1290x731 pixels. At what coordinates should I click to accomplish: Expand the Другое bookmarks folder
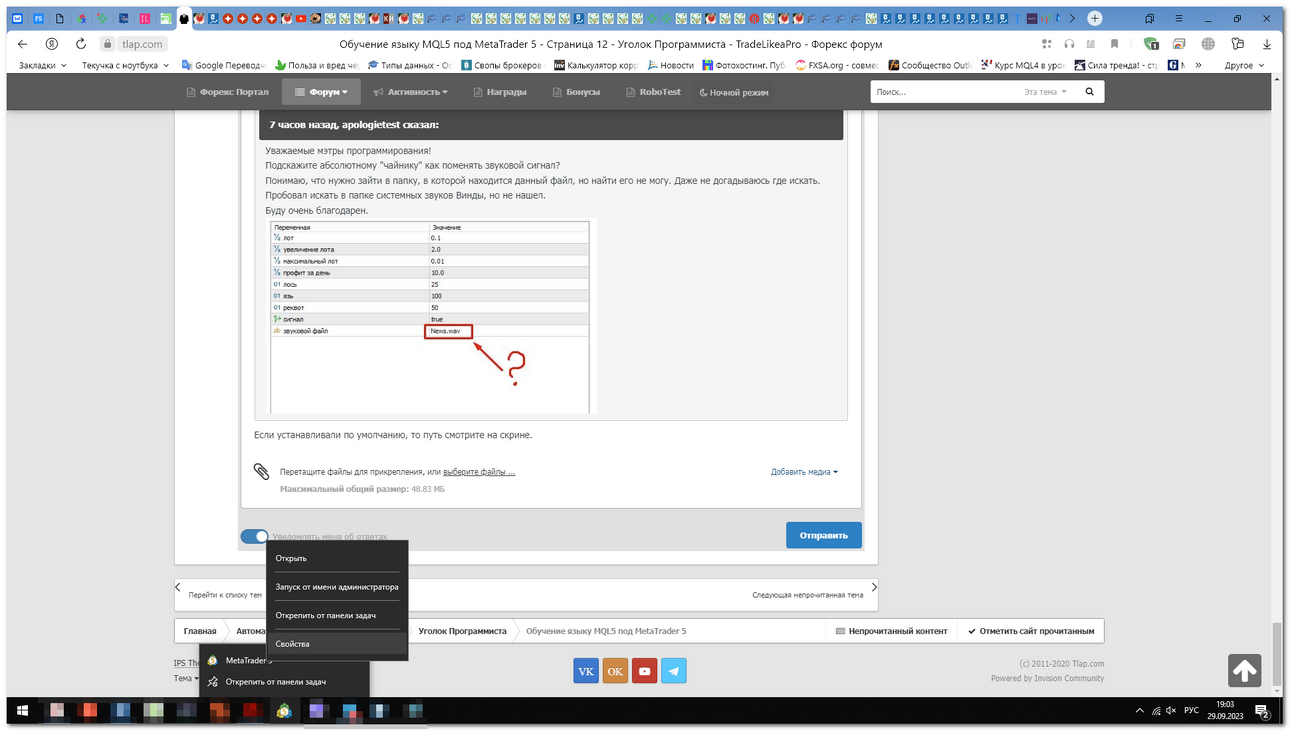coord(1244,65)
